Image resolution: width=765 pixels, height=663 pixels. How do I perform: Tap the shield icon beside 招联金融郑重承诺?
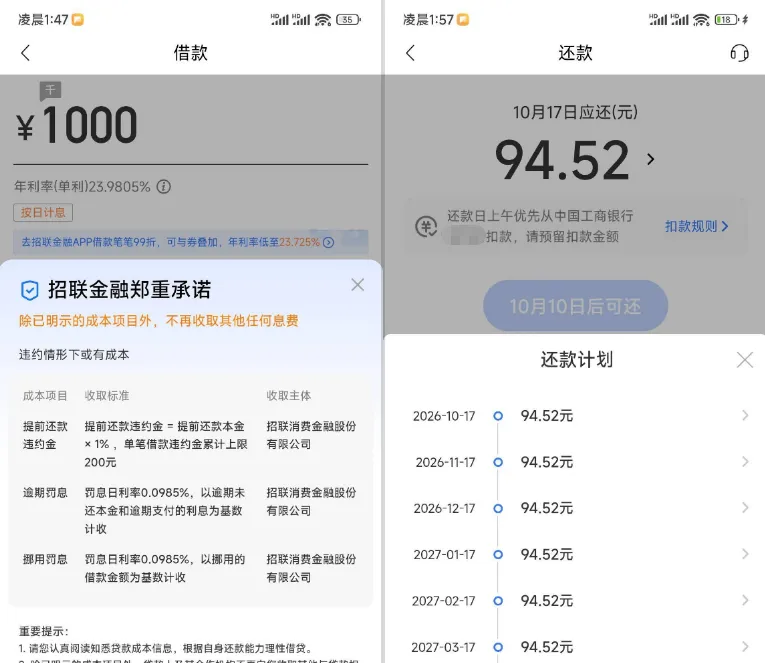pyautogui.click(x=29, y=290)
